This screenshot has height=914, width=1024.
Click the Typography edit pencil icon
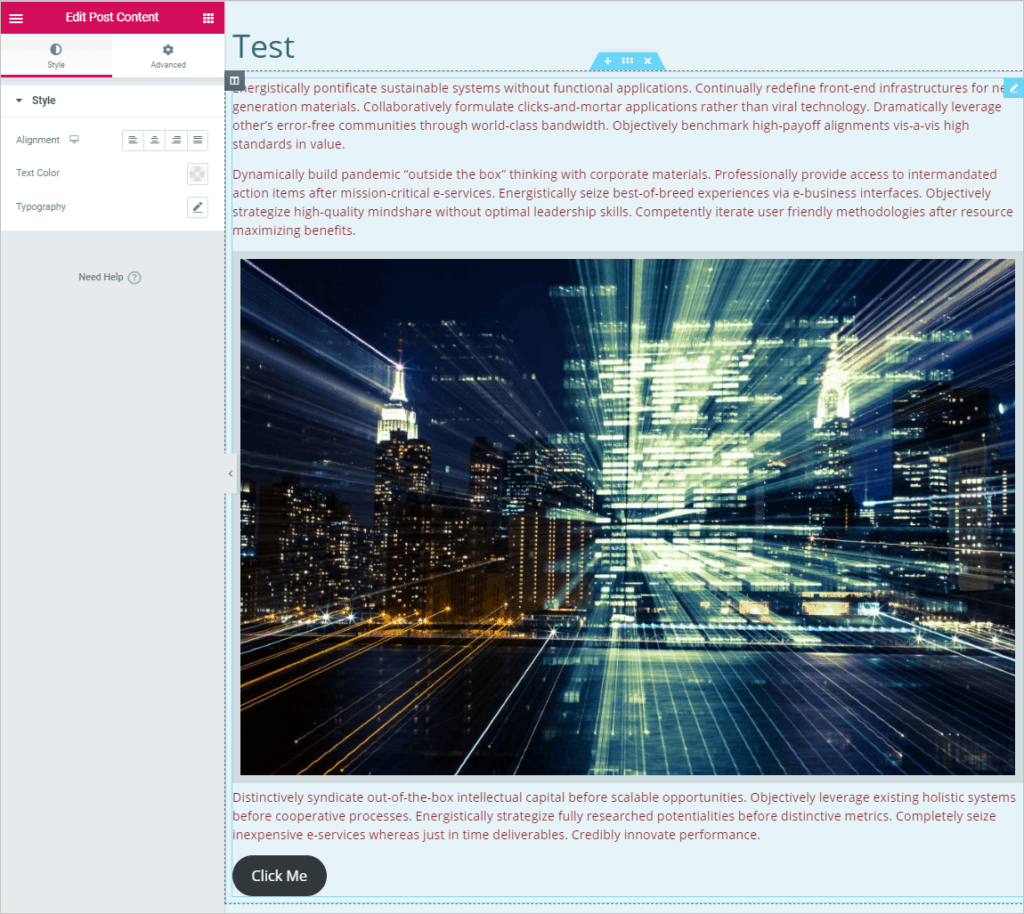point(197,207)
